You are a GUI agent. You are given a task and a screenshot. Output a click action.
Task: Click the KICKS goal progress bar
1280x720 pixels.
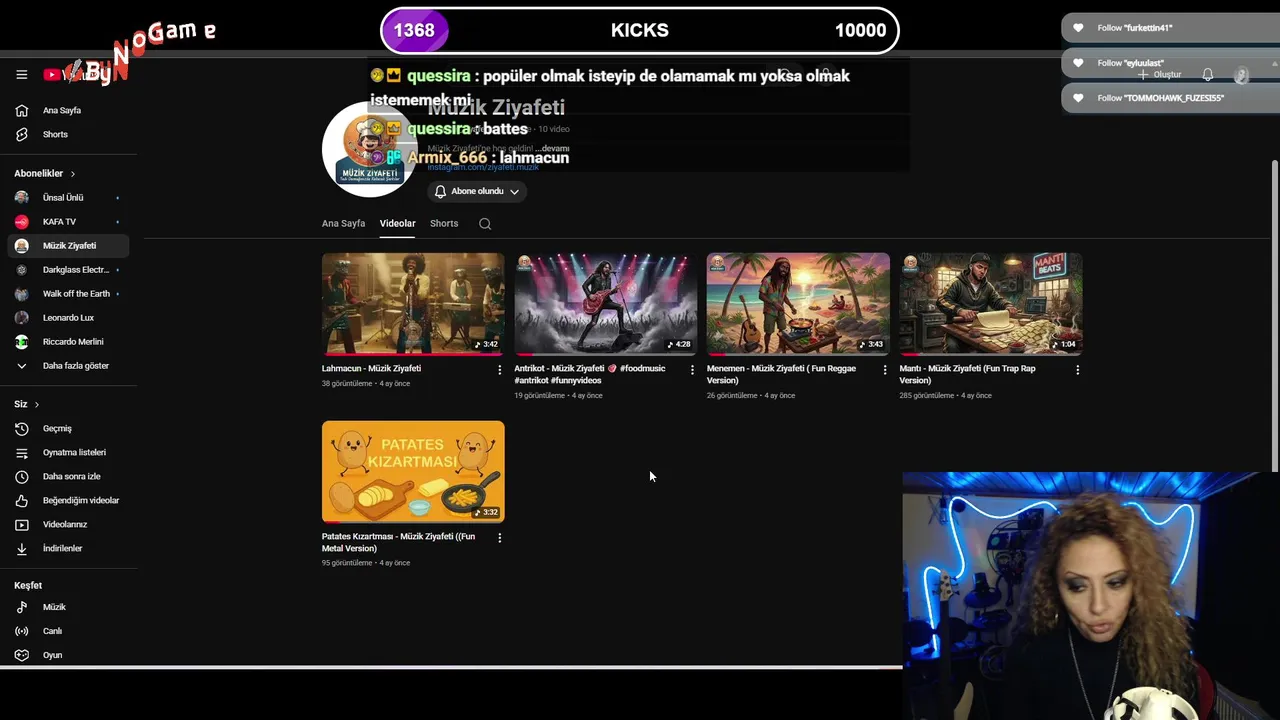(x=640, y=30)
